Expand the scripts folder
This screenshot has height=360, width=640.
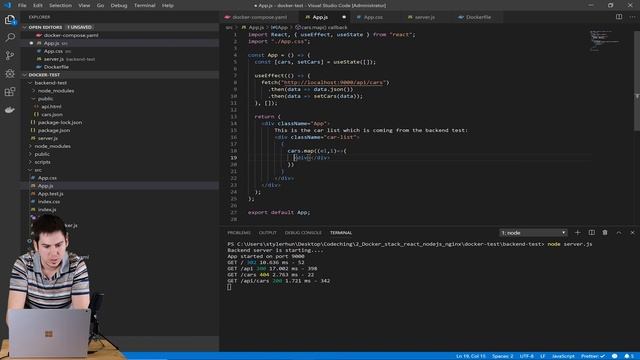pyautogui.click(x=31, y=162)
